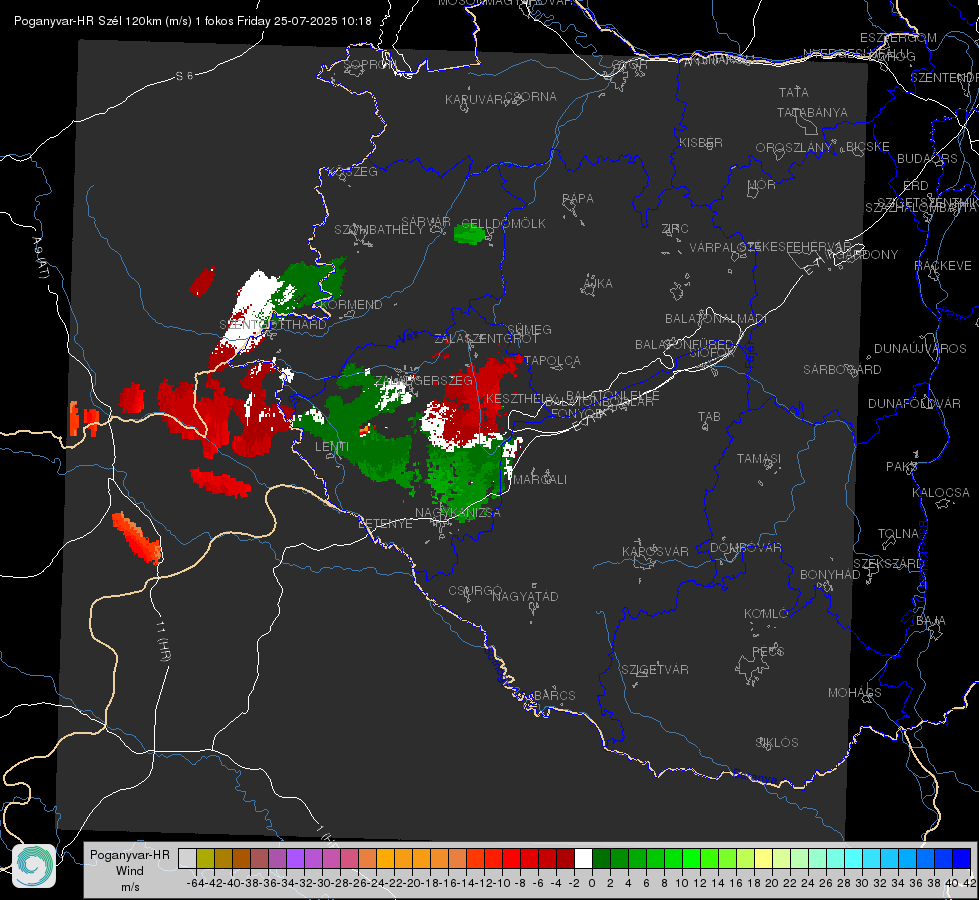Click the swirl logo icon beside the legend
979x900 pixels.
(x=34, y=866)
